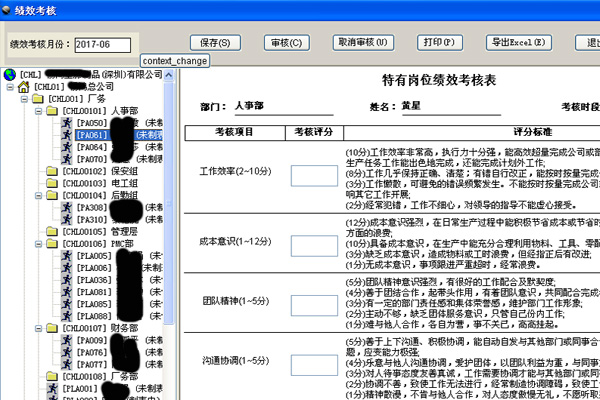Viewport: 600px width, 400px height.
Task: Click the 工作效率(2~10分) label
Action: pyautogui.click(x=235, y=171)
